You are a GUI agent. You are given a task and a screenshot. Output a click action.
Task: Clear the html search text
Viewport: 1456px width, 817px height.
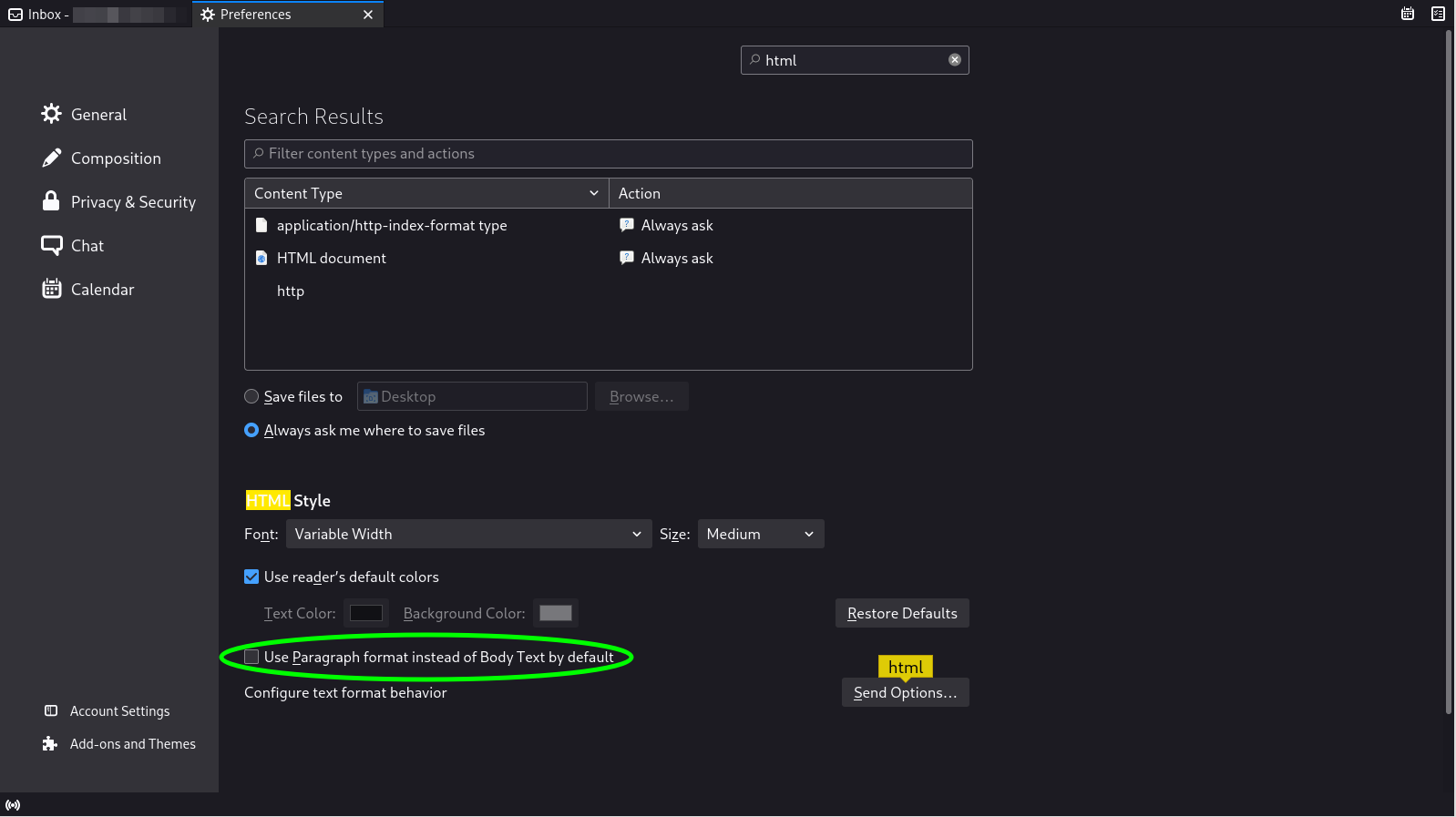point(955,60)
